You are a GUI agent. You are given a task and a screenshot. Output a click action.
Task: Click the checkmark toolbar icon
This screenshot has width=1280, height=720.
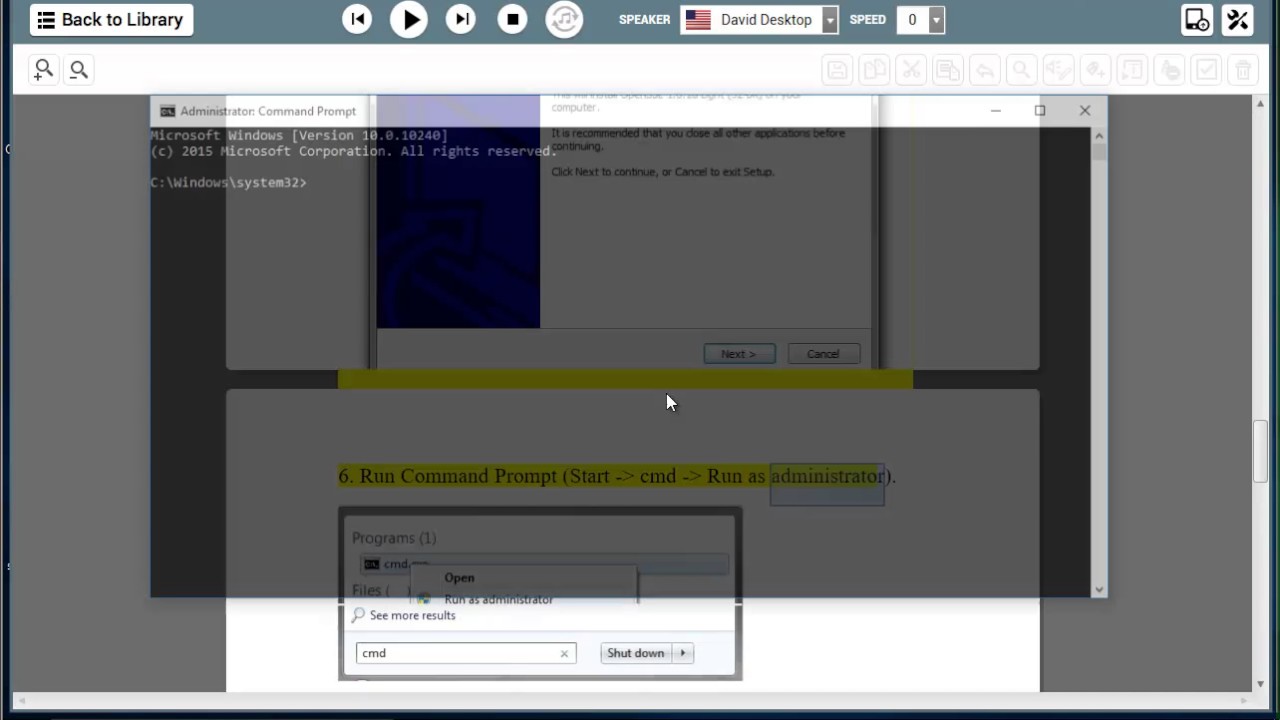(1207, 70)
